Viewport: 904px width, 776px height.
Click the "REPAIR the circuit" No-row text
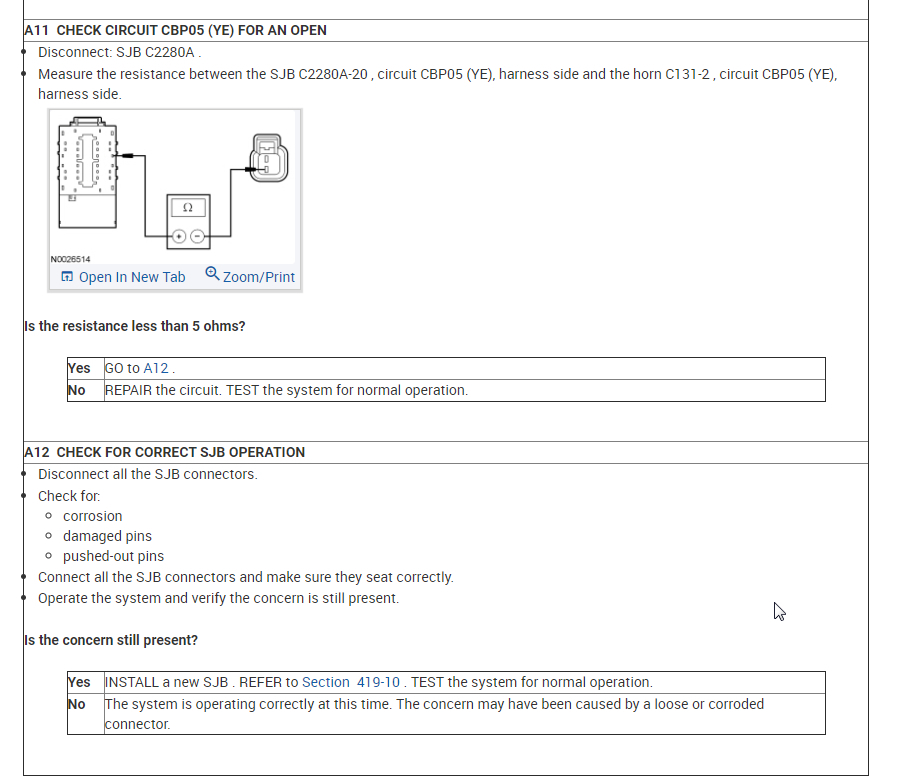[285, 390]
